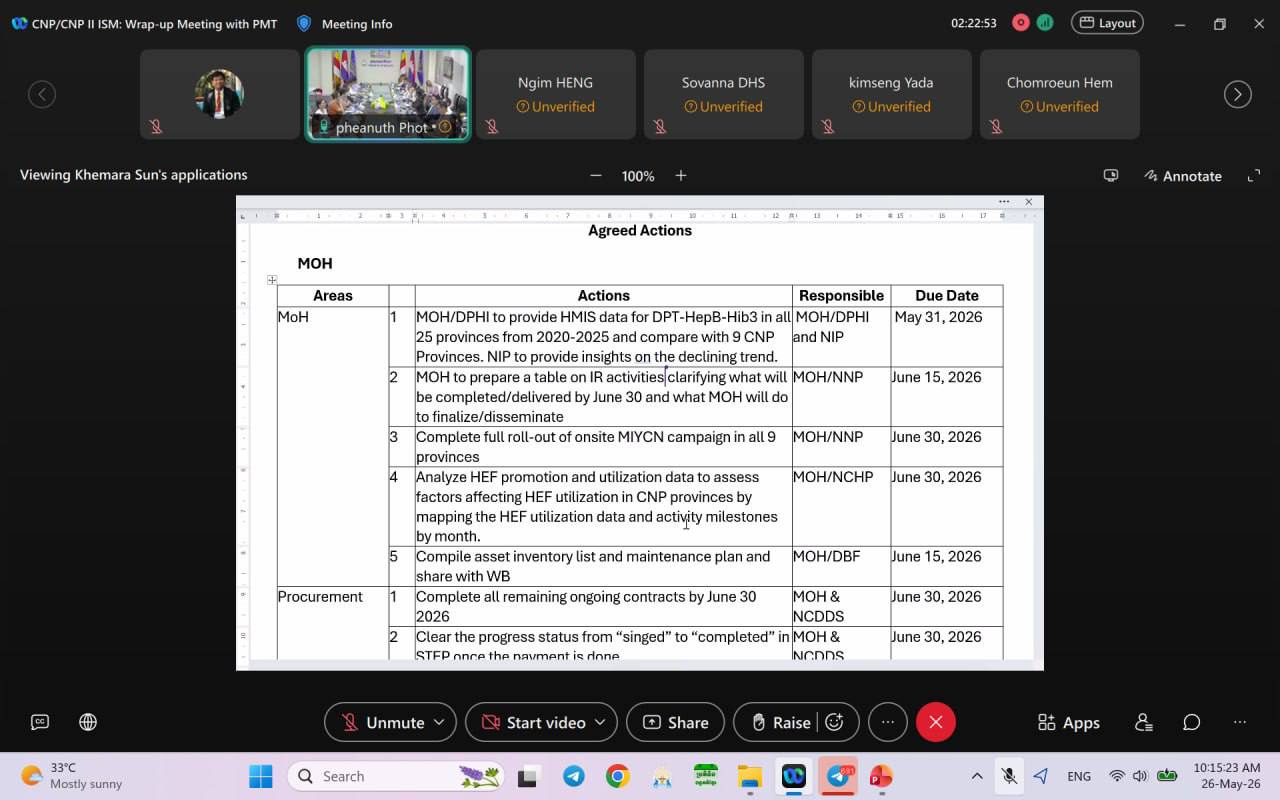Open the Apps button

[1068, 722]
